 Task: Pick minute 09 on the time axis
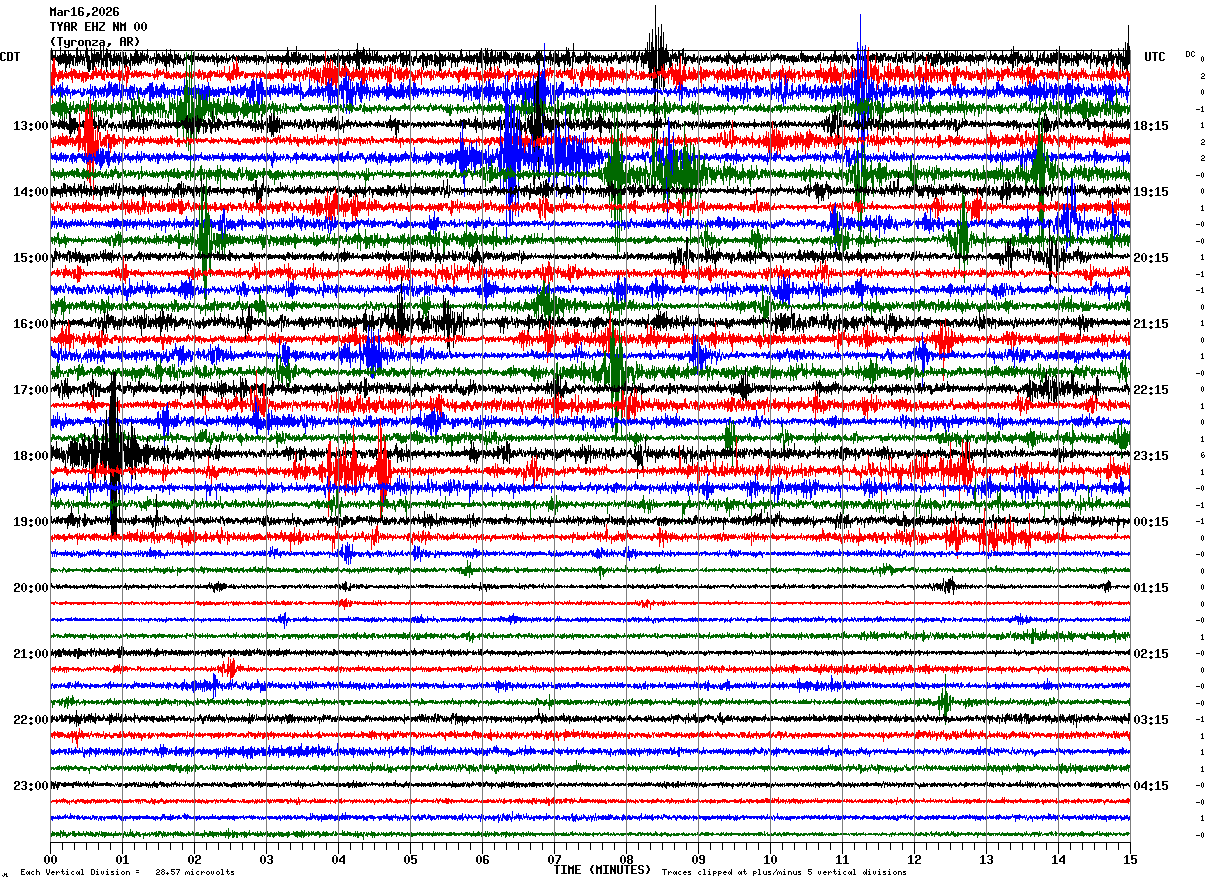(698, 859)
